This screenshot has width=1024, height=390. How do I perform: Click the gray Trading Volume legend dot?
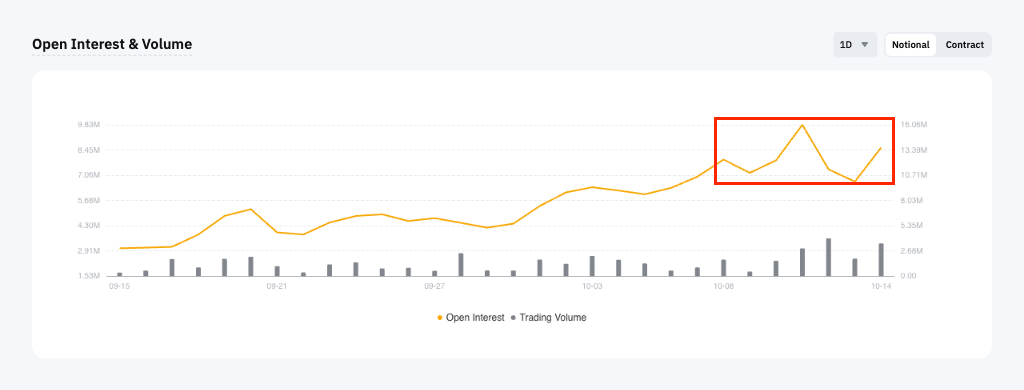coord(513,318)
